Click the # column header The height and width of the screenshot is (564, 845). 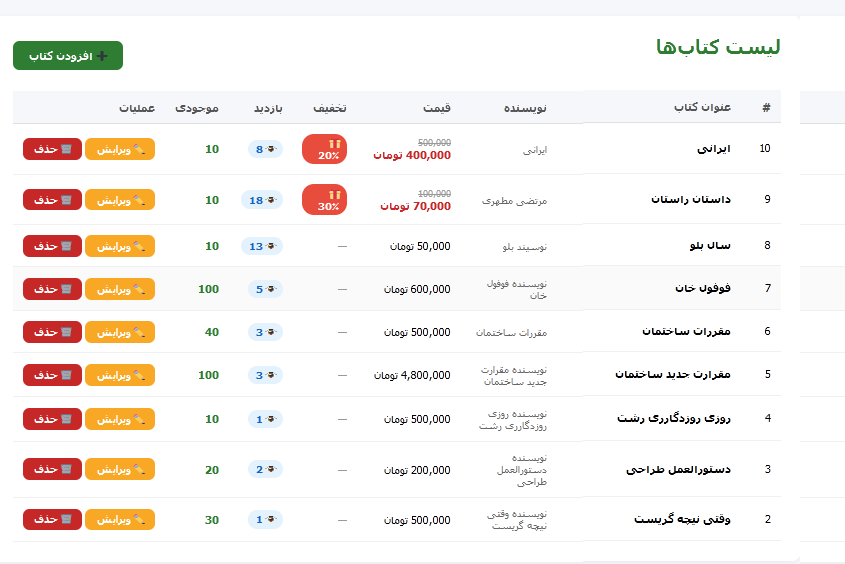766,107
